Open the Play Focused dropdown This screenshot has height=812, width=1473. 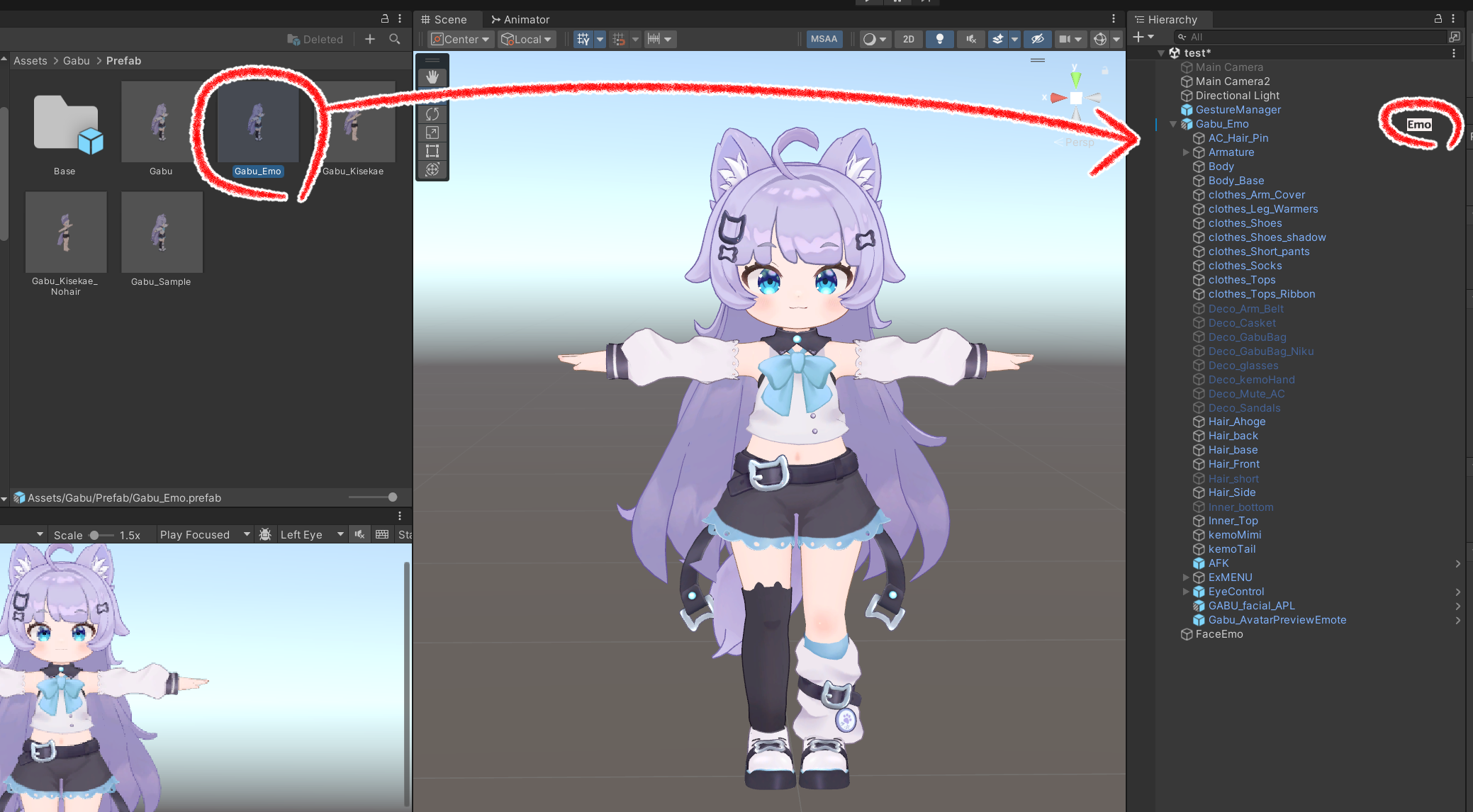(205, 534)
